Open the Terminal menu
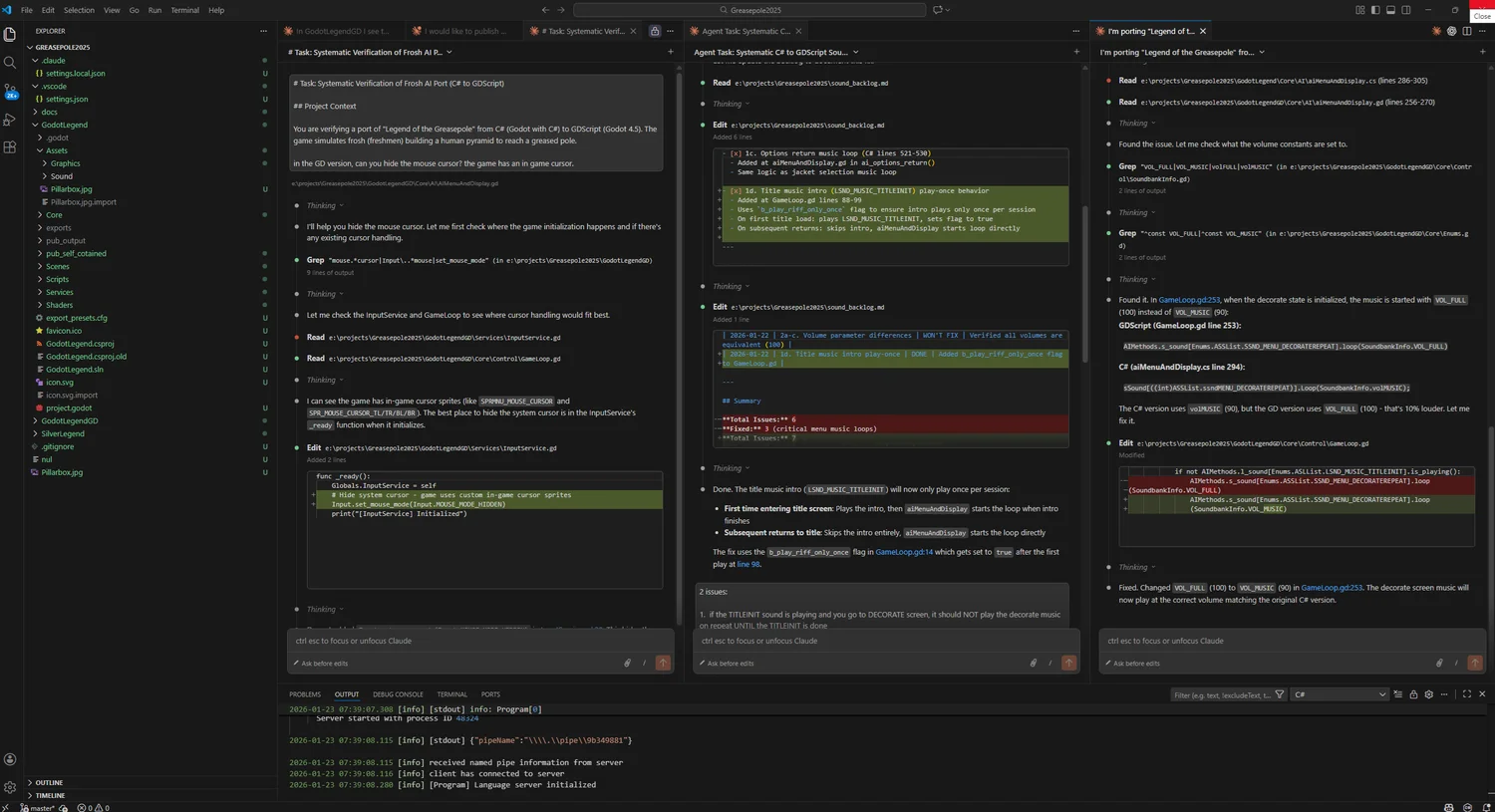The width and height of the screenshot is (1495, 812). click(184, 10)
